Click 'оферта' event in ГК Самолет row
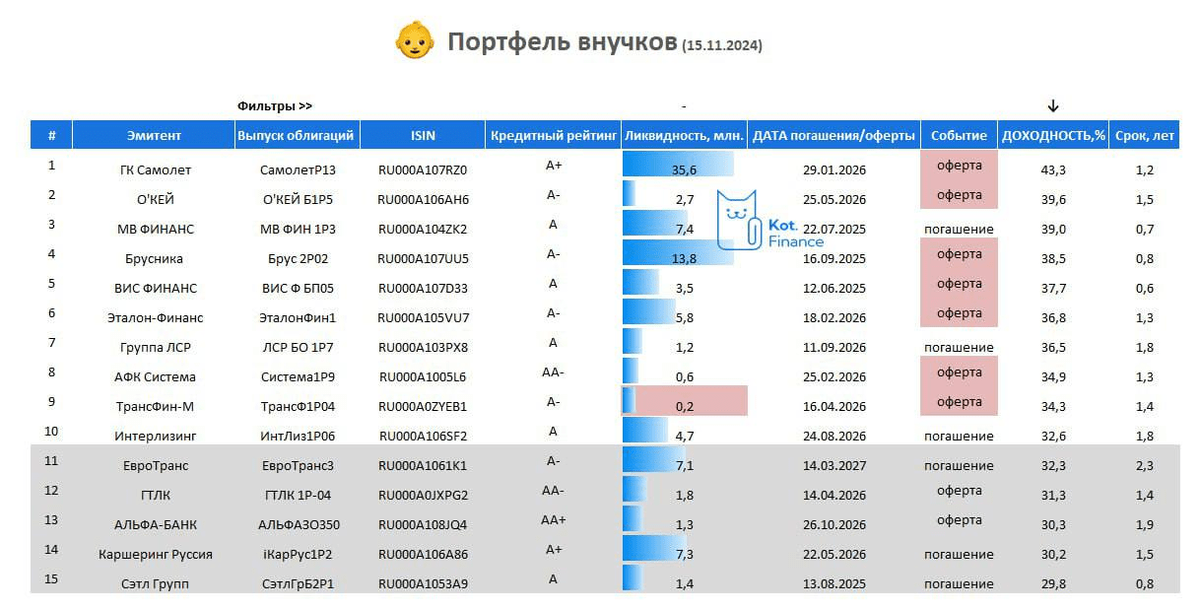Screen dimensions: 1200x609 coord(959,165)
